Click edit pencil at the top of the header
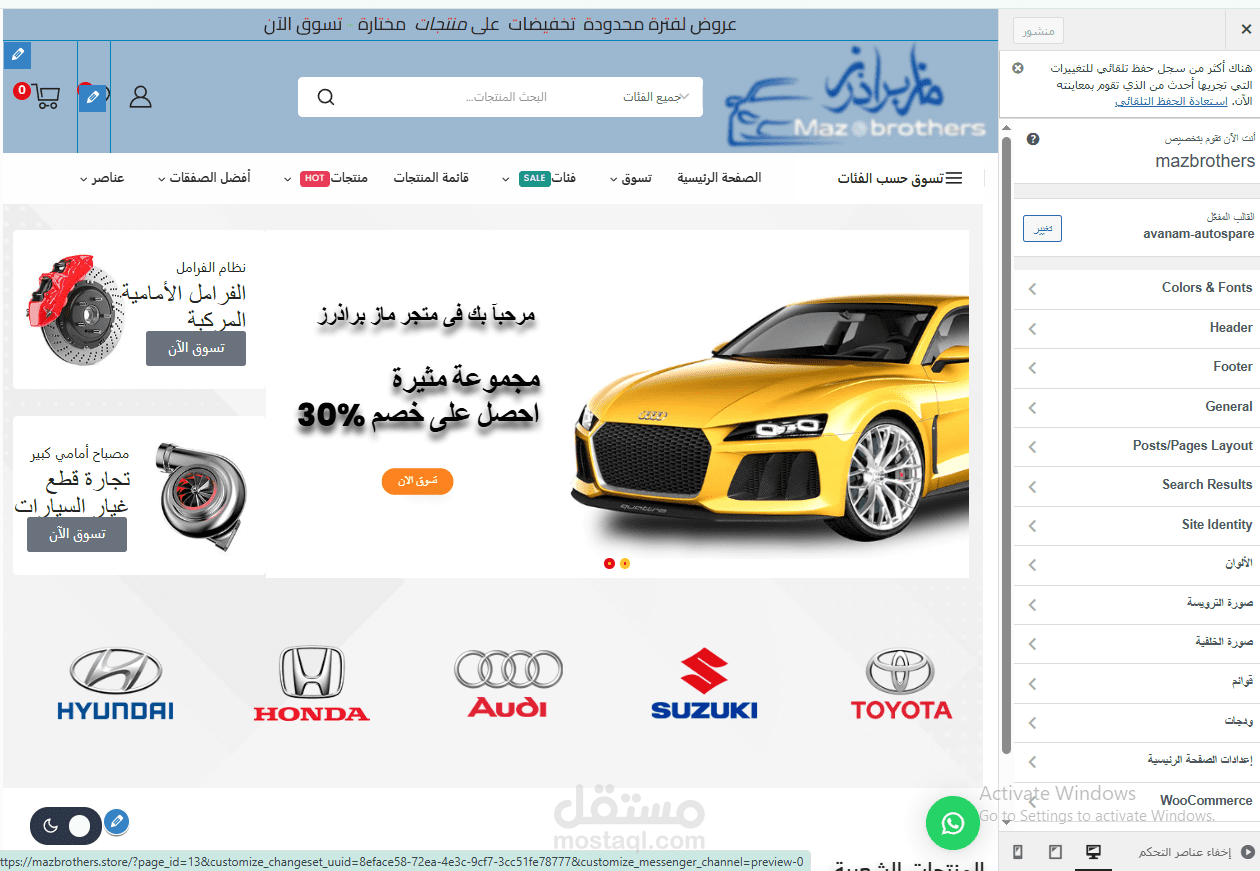Screen dimensions: 1260x871 click(17, 55)
